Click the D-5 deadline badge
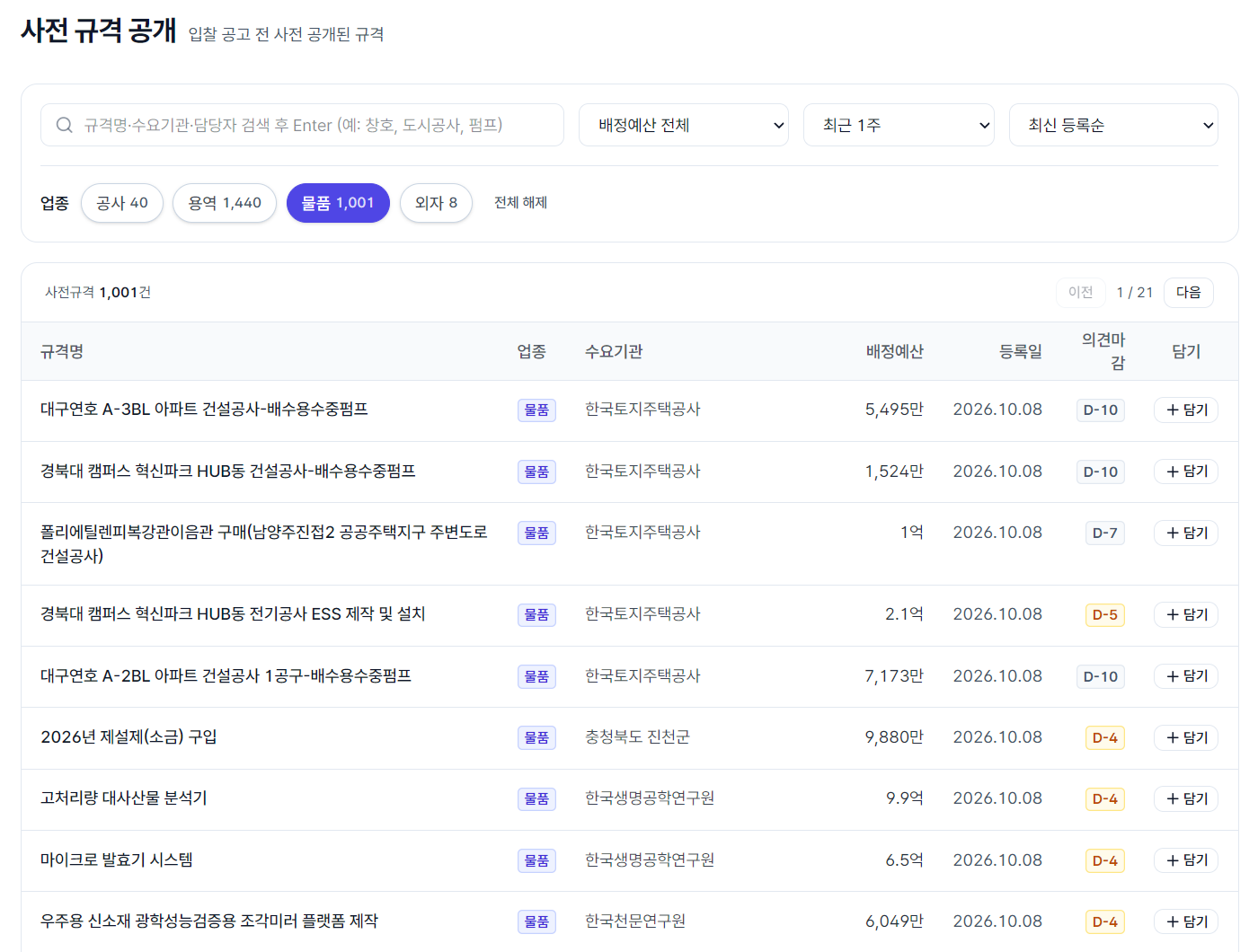Screen dimensions: 1258x952 coord(1105,615)
